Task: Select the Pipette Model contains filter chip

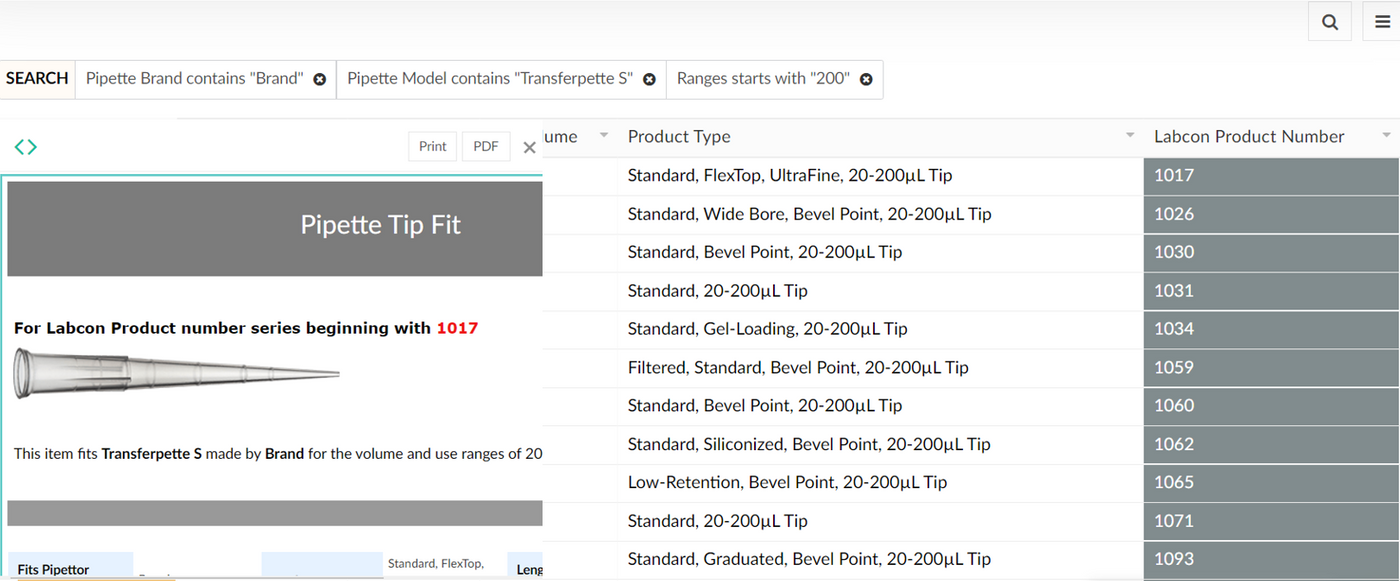Action: click(501, 79)
